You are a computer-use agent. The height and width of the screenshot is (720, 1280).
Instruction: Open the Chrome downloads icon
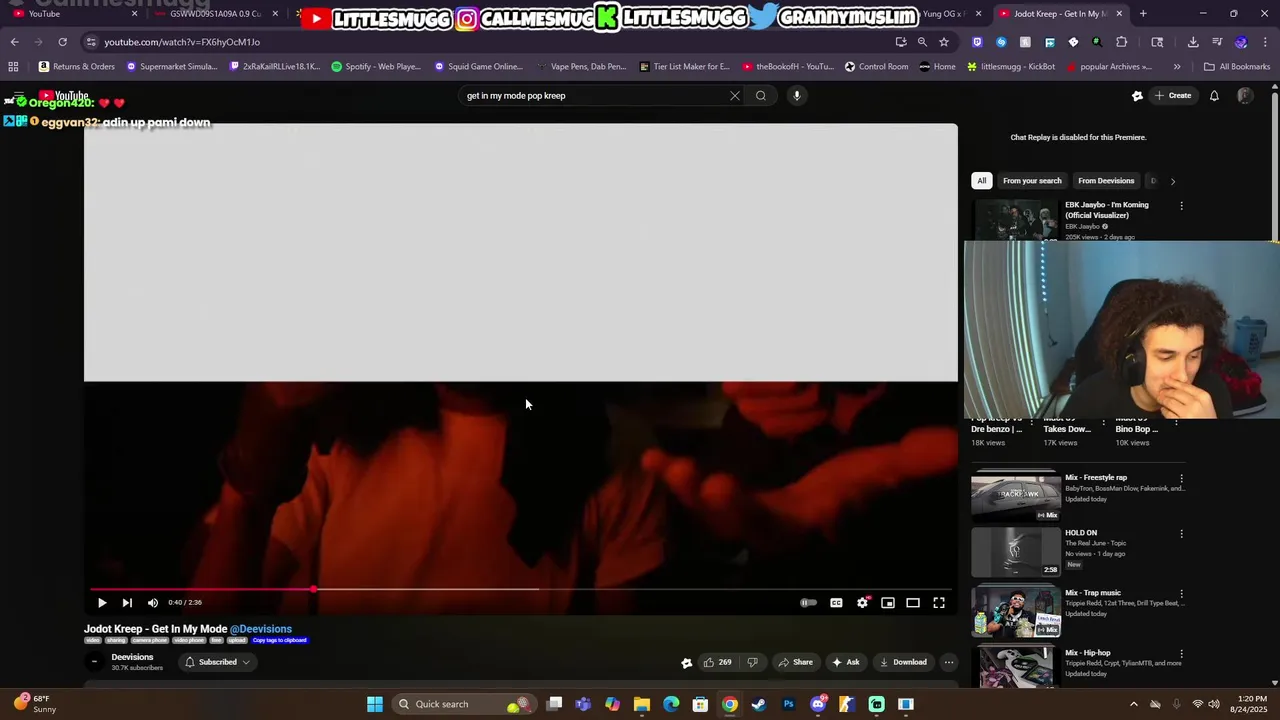(x=1193, y=42)
